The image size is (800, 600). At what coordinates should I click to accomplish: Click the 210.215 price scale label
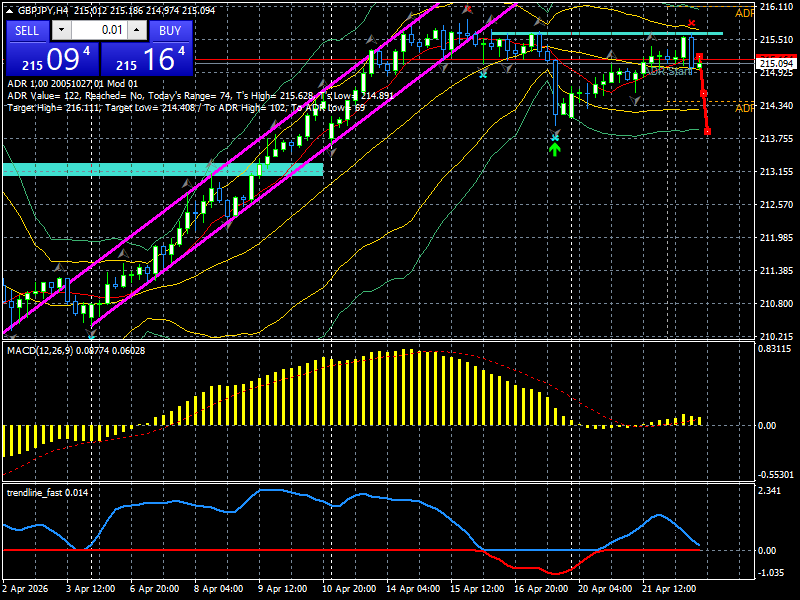coord(777,336)
